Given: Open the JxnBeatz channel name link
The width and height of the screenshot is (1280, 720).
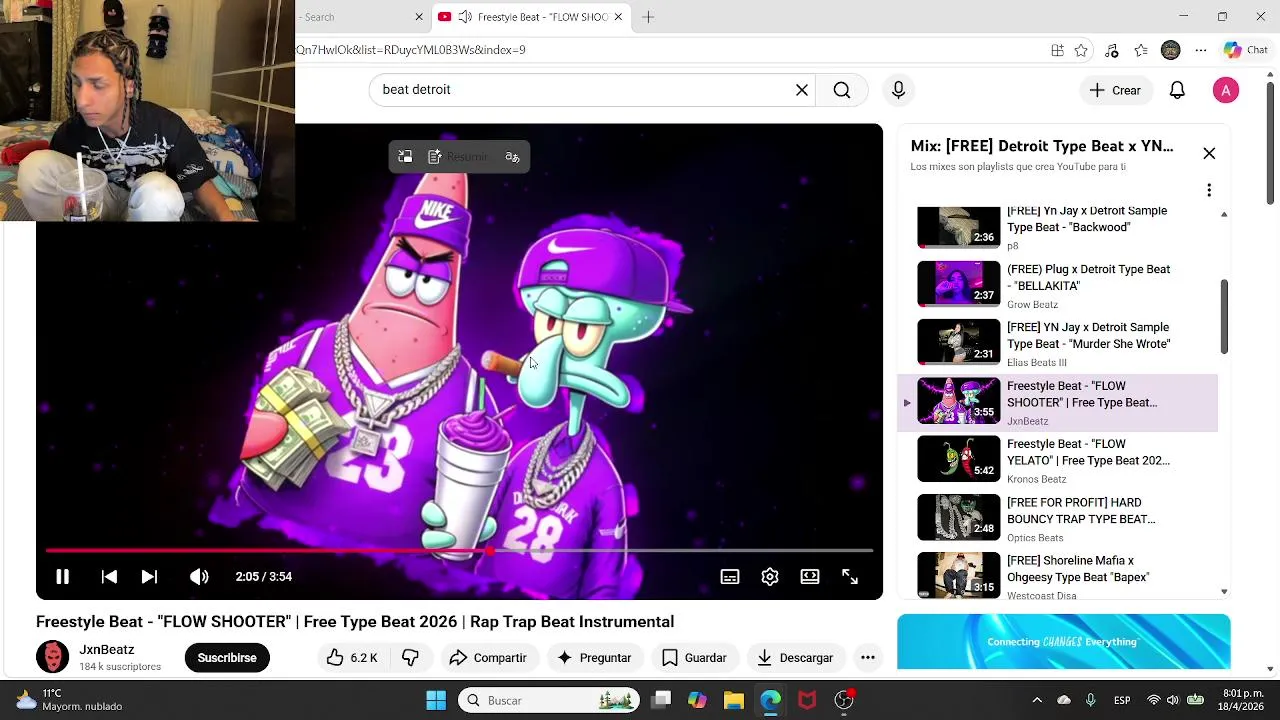Looking at the screenshot, I should click(x=106, y=650).
